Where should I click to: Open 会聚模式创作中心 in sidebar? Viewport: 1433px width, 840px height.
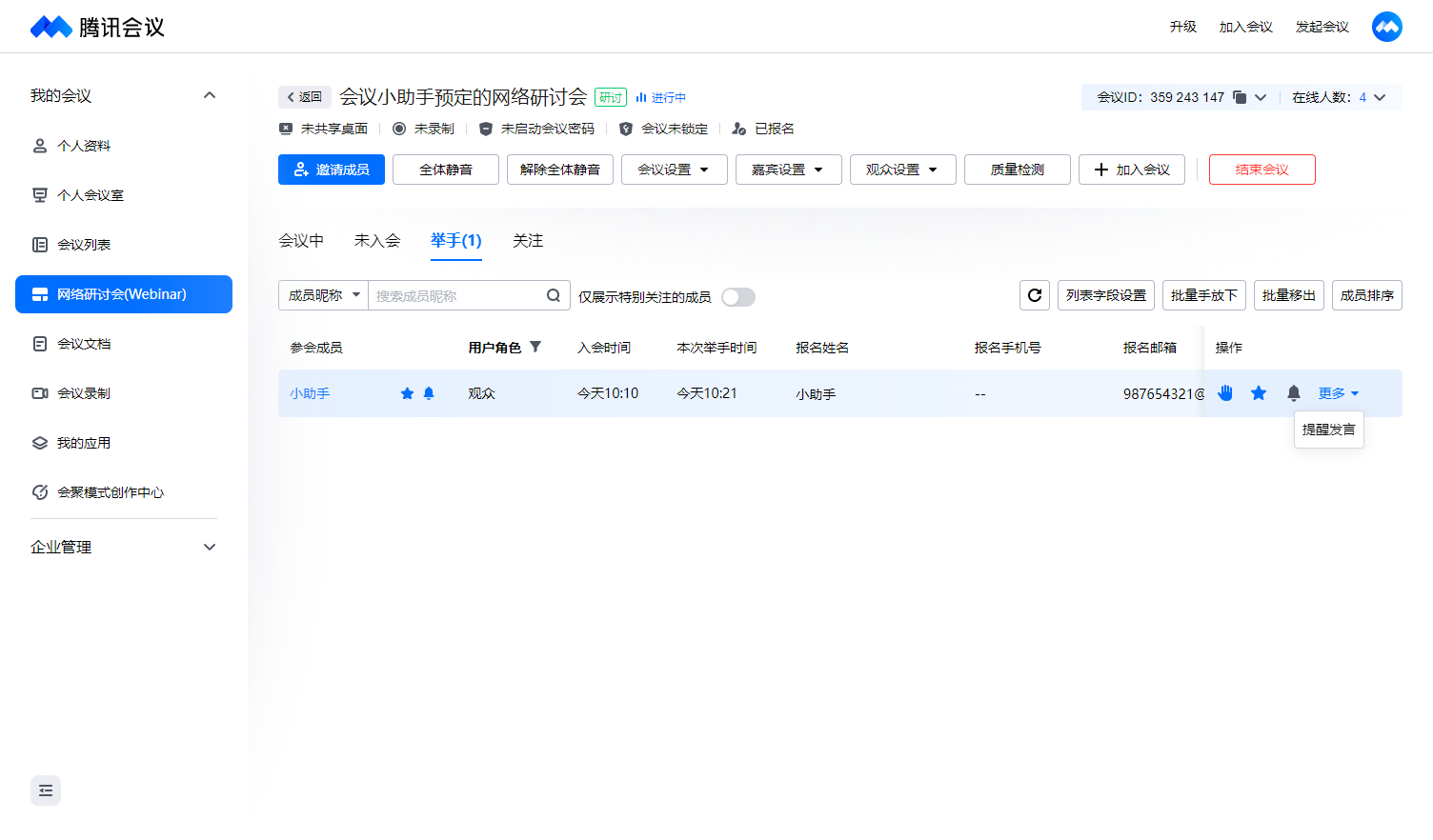(x=124, y=492)
